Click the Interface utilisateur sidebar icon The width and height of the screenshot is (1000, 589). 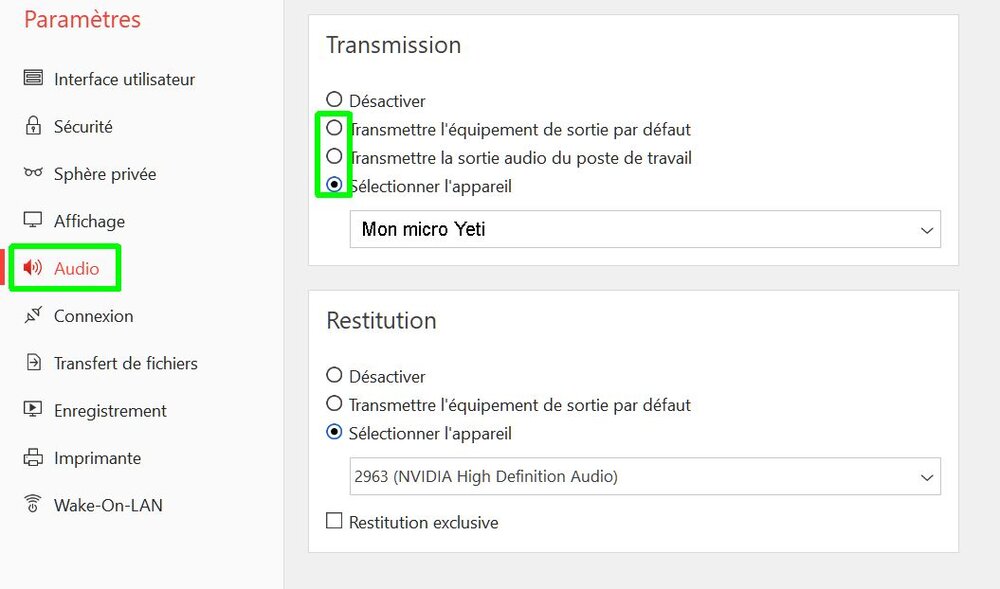pyautogui.click(x=33, y=79)
